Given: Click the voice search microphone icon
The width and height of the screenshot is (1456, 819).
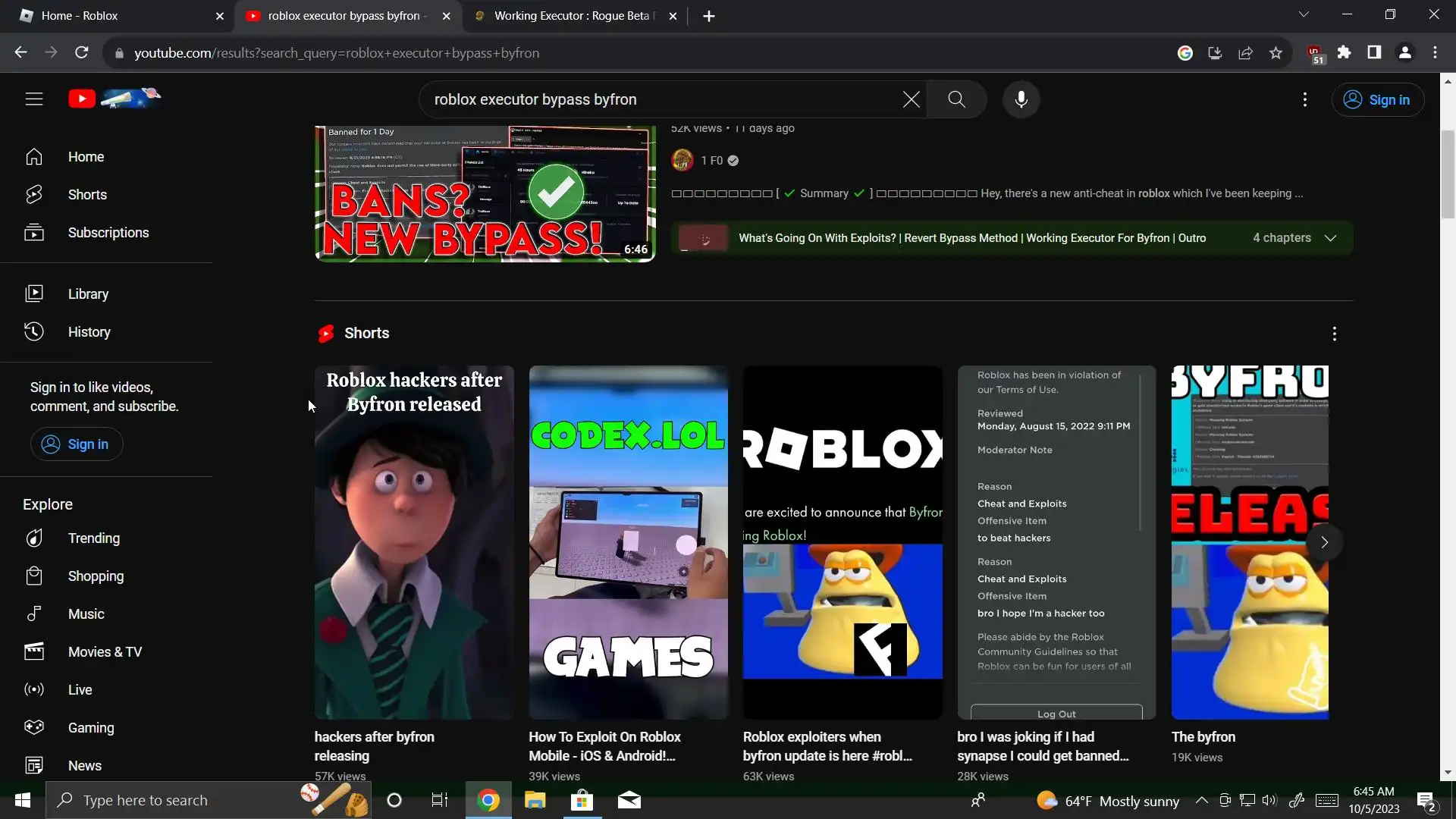Looking at the screenshot, I should tap(1021, 99).
